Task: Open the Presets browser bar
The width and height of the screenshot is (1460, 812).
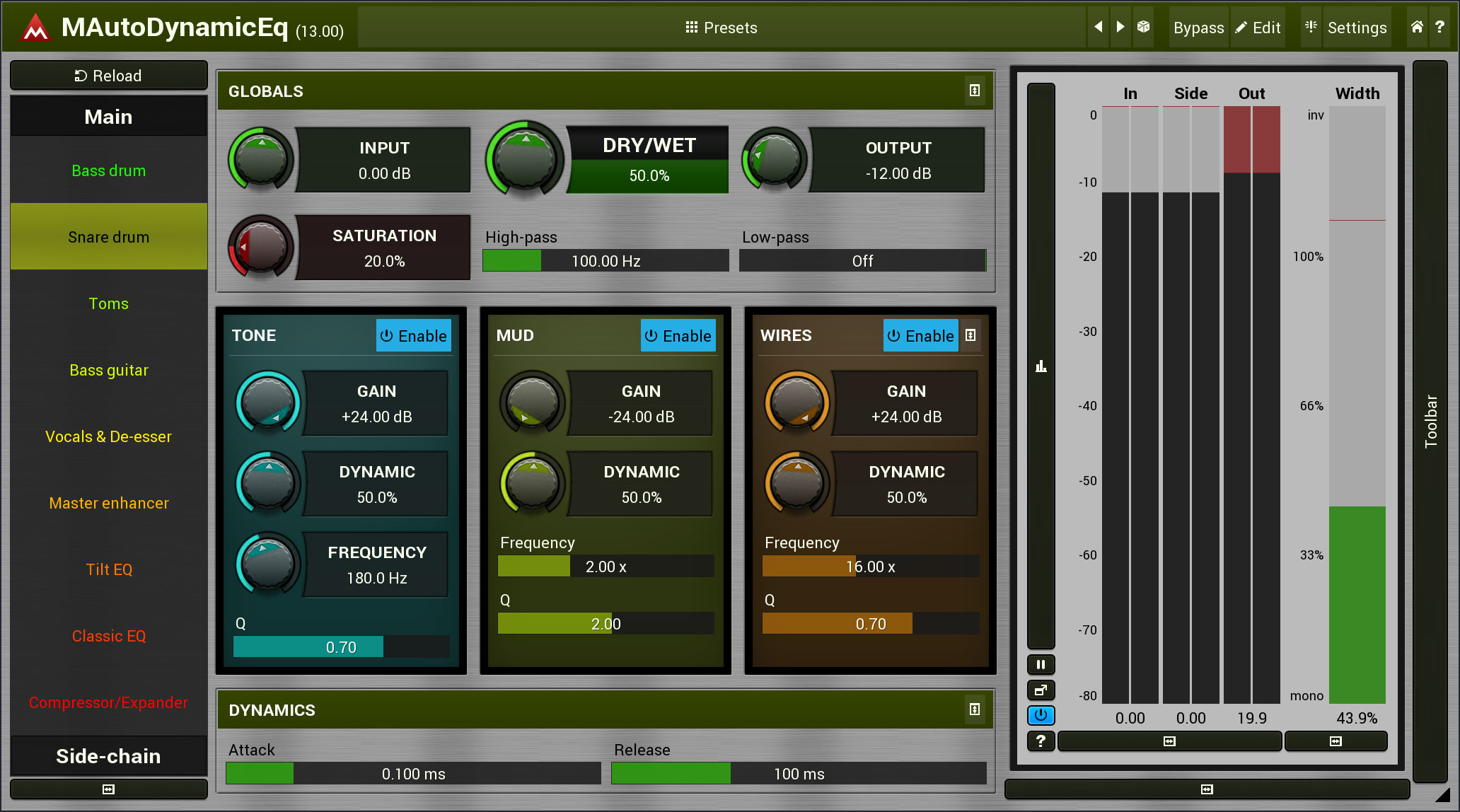Action: pos(721,28)
